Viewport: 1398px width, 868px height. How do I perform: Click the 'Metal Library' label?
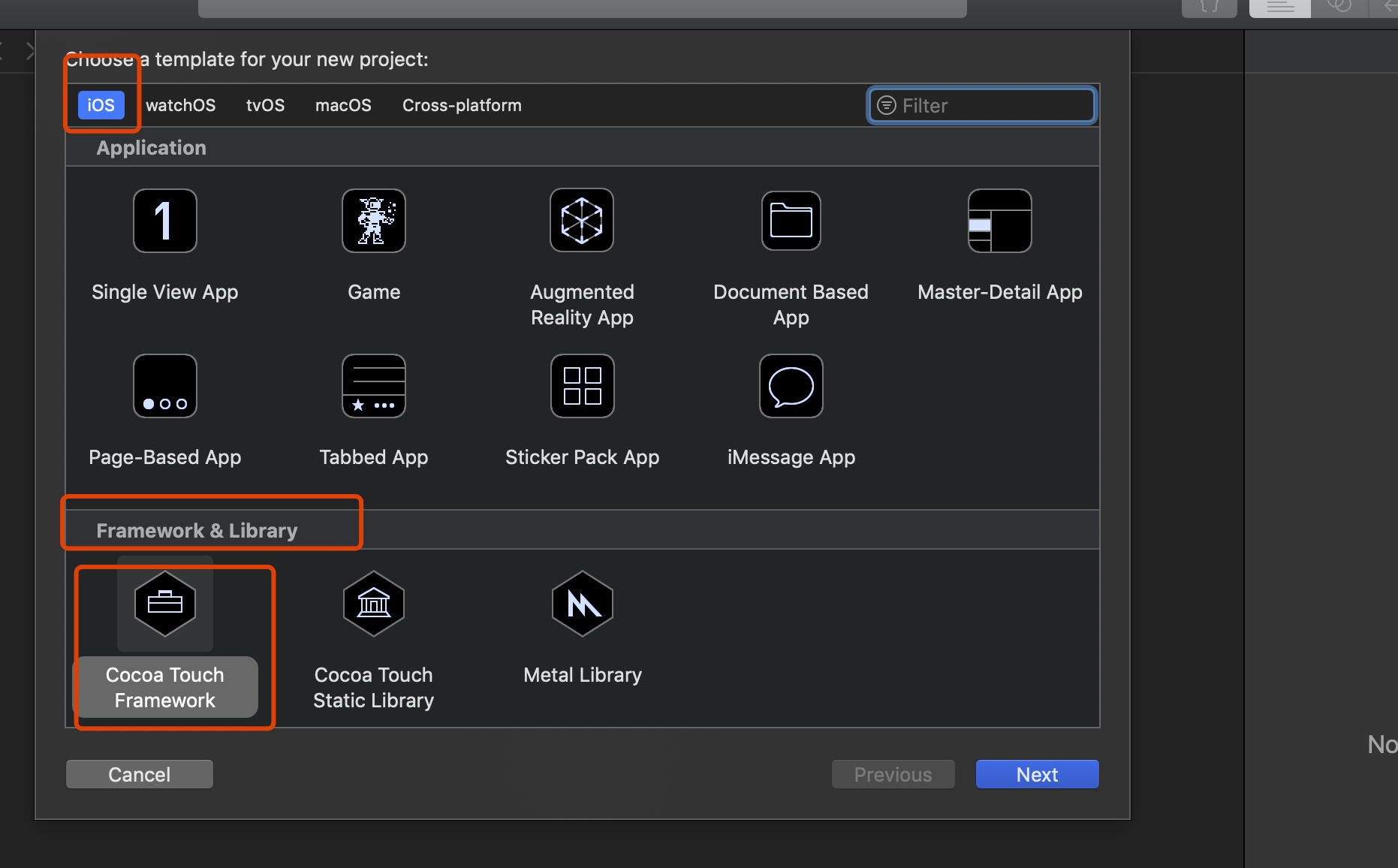click(x=583, y=675)
